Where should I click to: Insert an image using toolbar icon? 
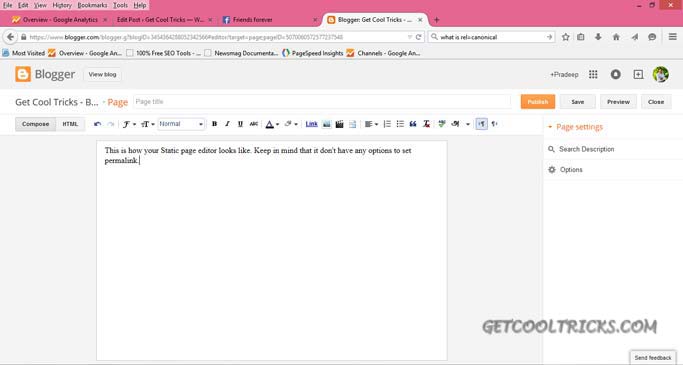[x=326, y=124]
